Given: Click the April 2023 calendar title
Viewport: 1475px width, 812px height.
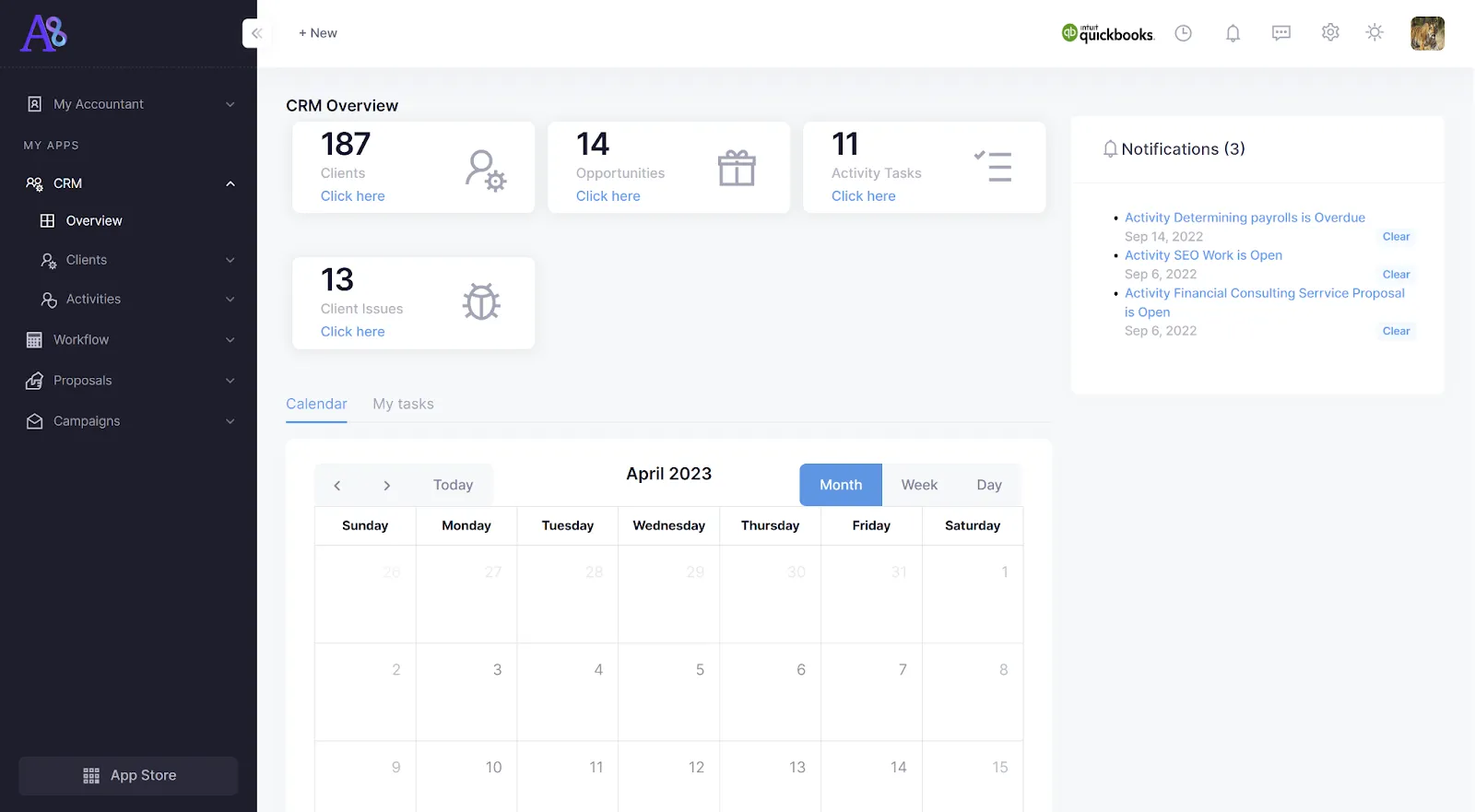Looking at the screenshot, I should [669, 474].
